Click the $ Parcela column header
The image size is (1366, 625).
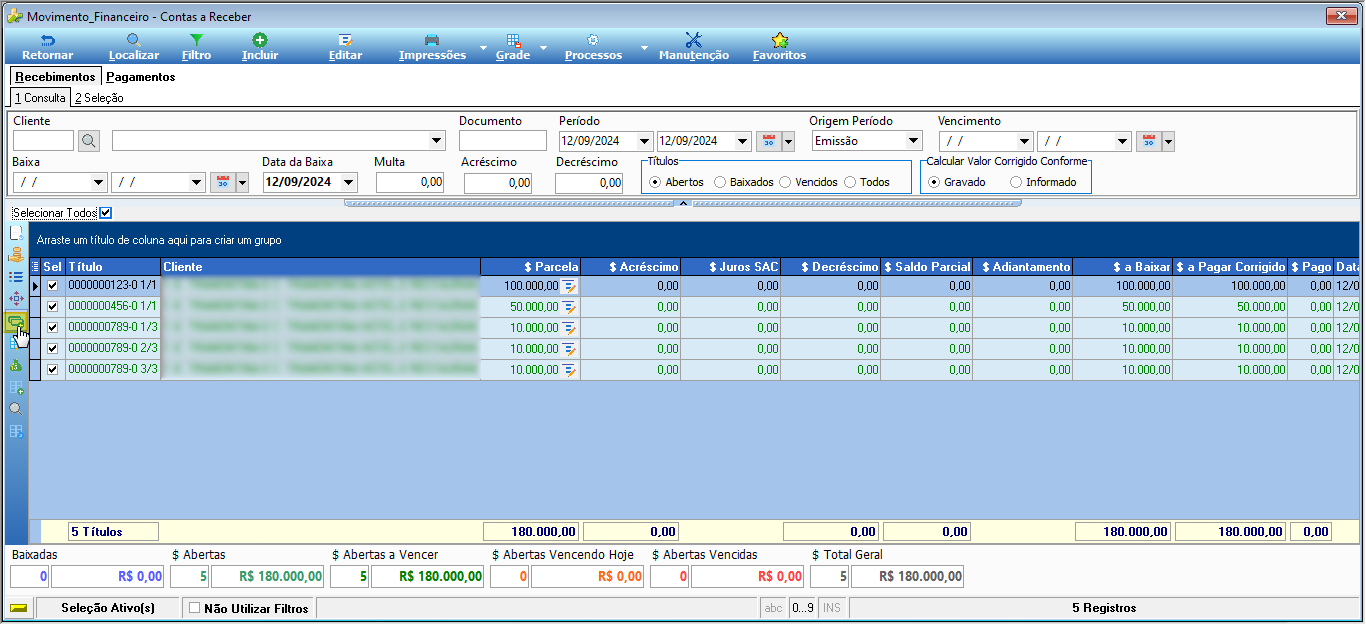click(530, 267)
